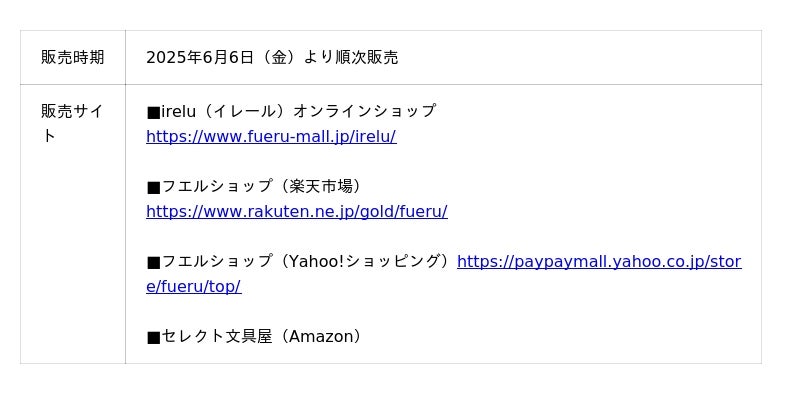The image size is (800, 394).
Task: Open the paypaymall.yahoo.co.jp store link
Action: pyautogui.click(x=599, y=262)
